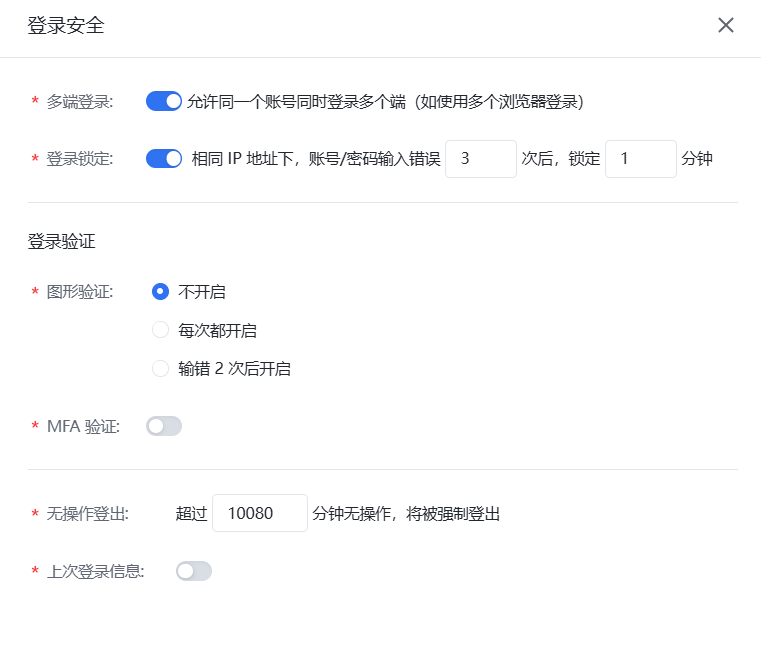Click the 图形验证 field label

[x=80, y=292]
